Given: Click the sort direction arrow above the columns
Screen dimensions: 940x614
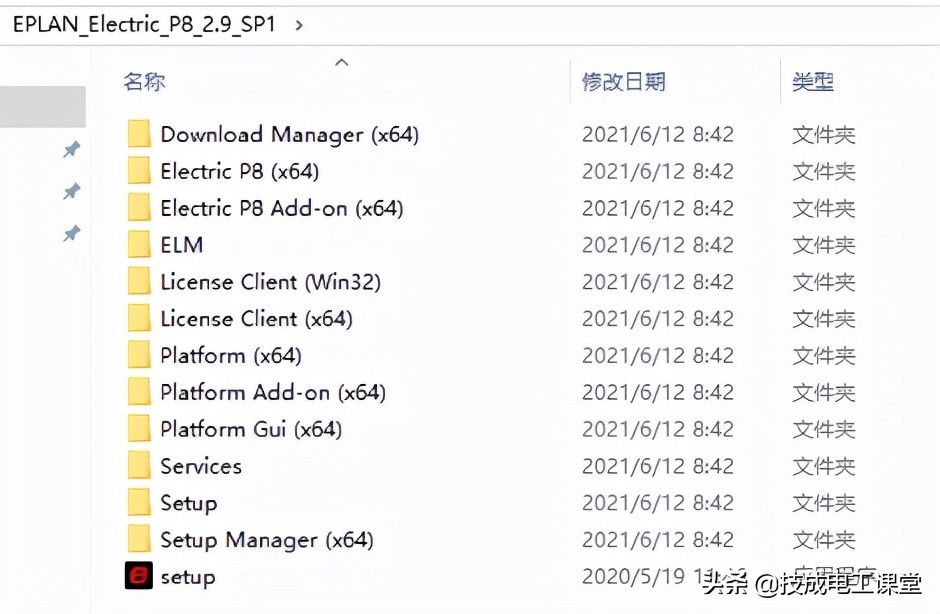Looking at the screenshot, I should pyautogui.click(x=341, y=62).
